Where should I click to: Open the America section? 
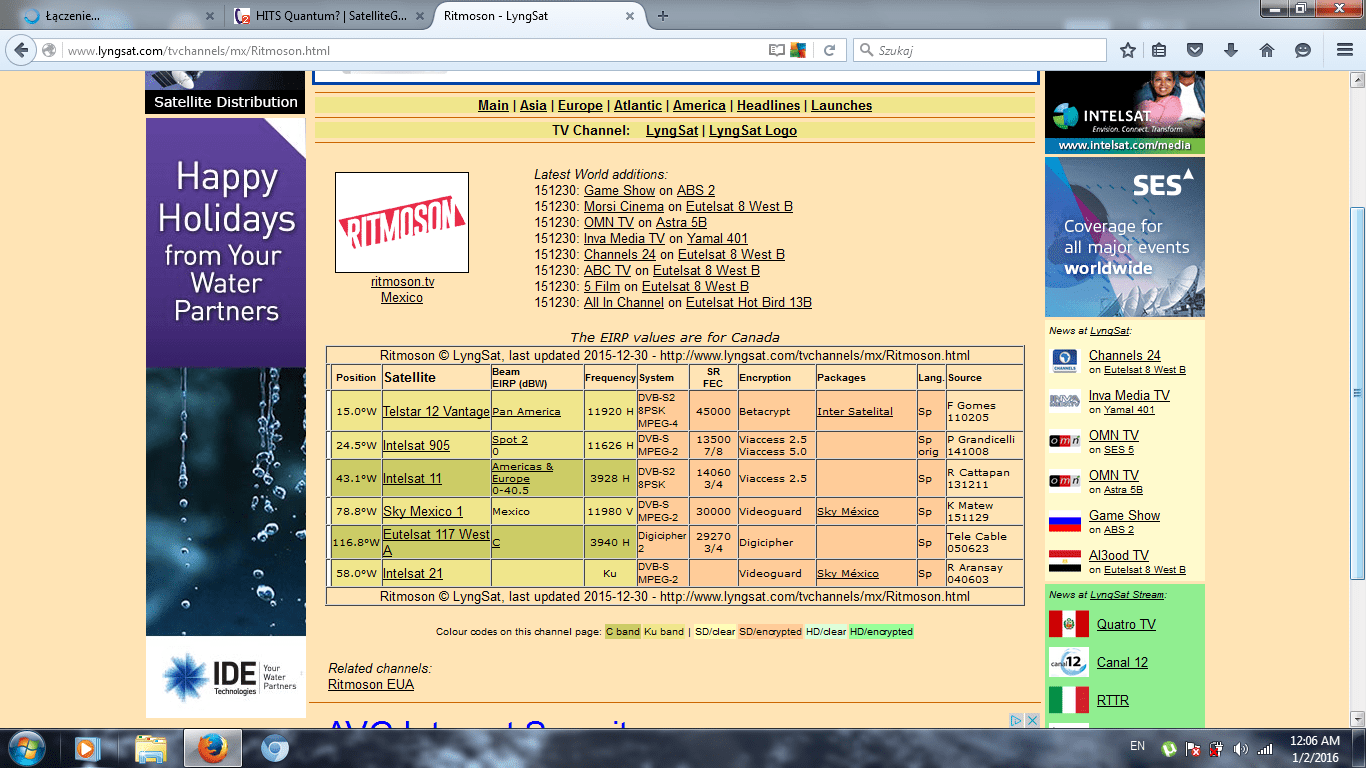[x=699, y=105]
